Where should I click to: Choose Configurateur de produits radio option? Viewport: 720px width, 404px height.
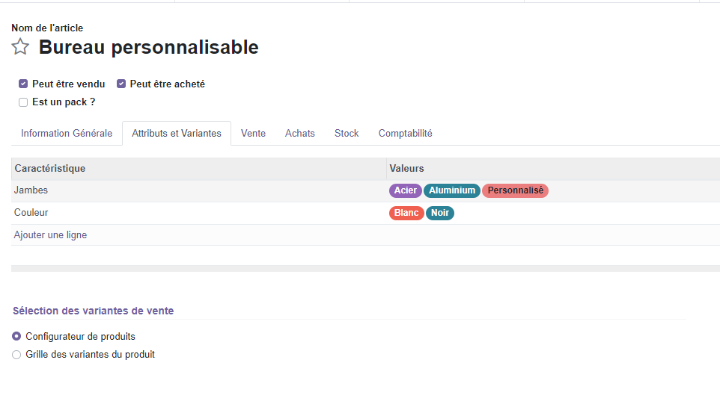pyautogui.click(x=17, y=336)
